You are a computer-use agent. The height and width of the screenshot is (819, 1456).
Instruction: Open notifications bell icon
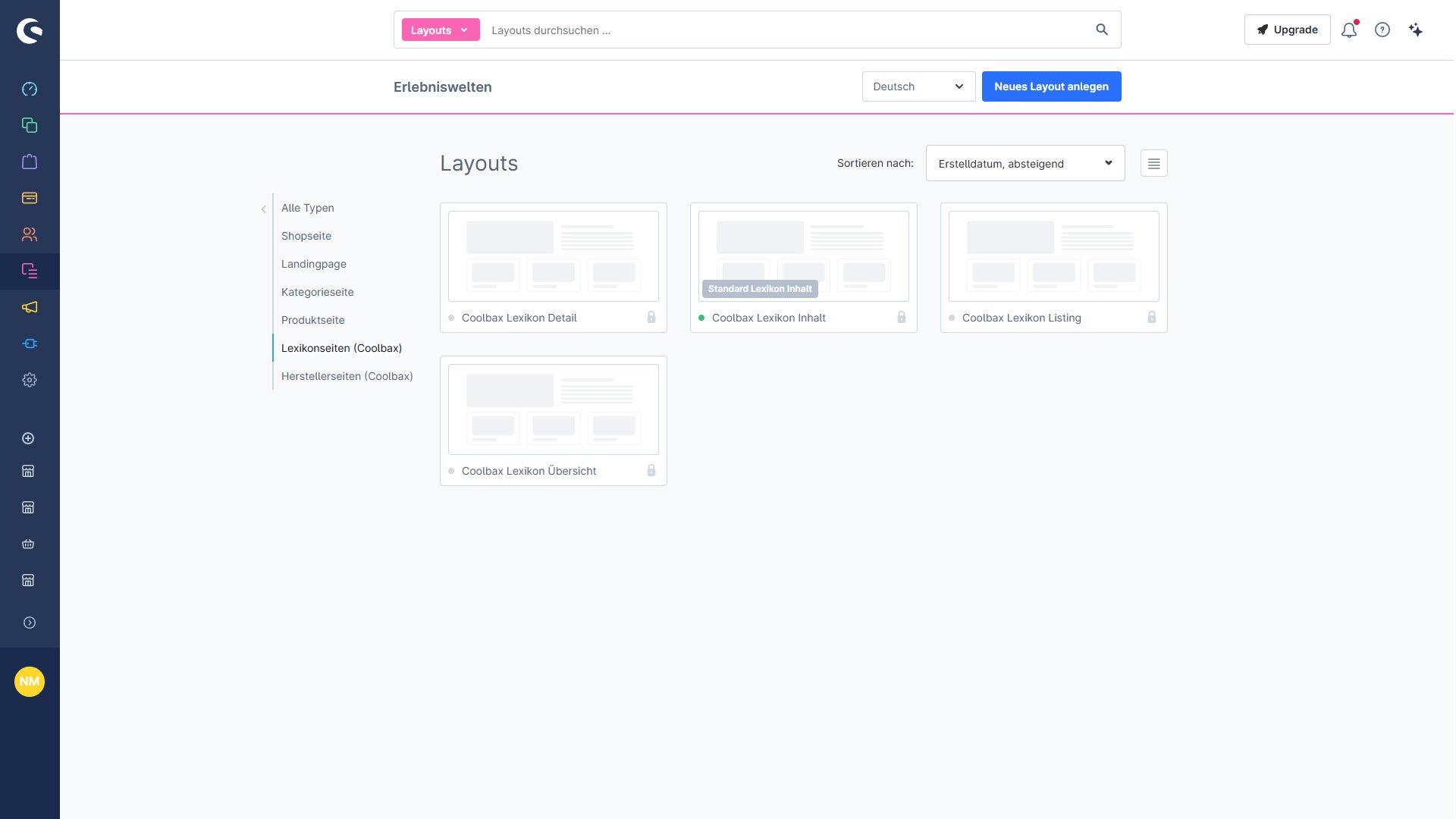[1349, 30]
